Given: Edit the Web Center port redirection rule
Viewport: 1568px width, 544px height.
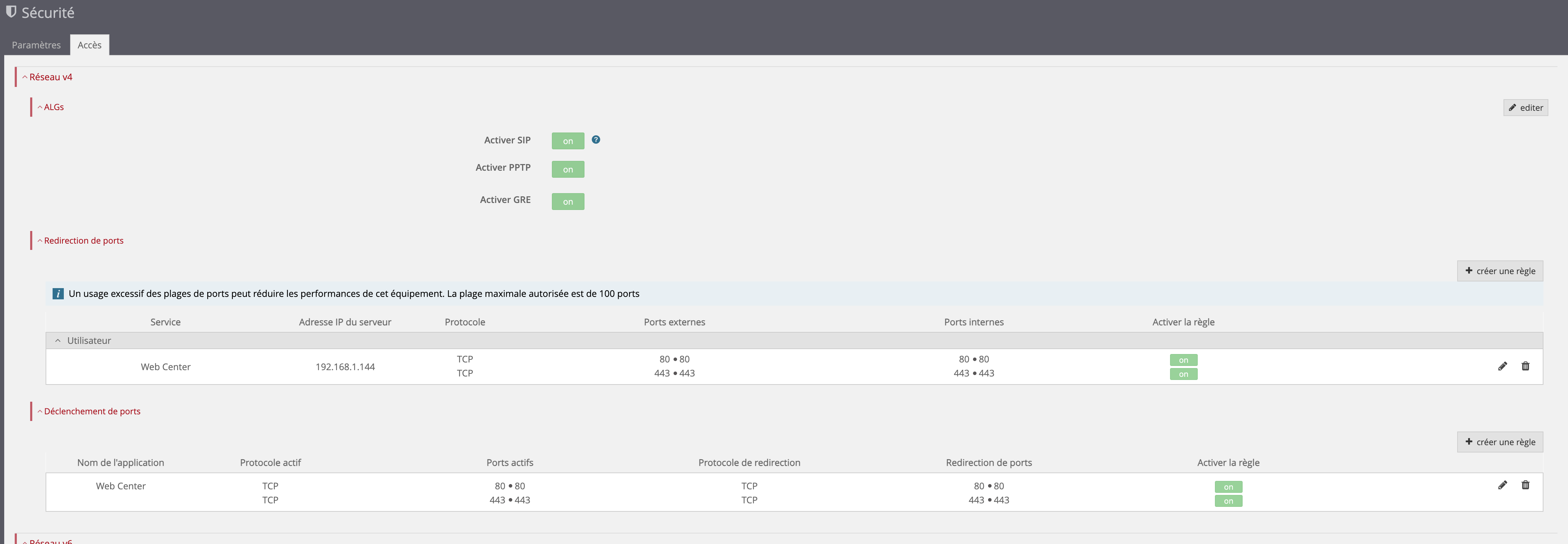Looking at the screenshot, I should (1502, 366).
